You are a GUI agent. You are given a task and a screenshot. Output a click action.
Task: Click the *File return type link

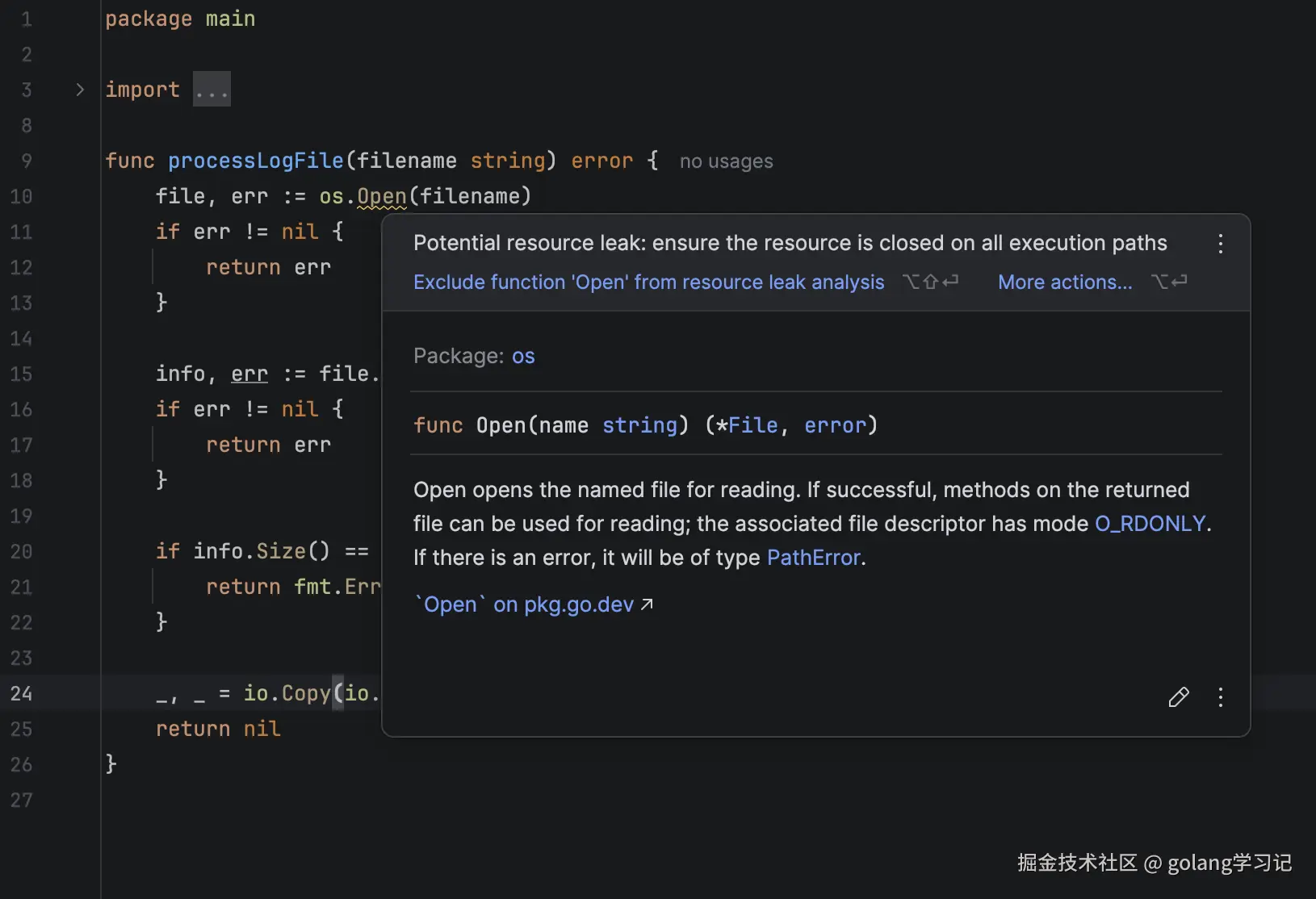[x=752, y=425]
